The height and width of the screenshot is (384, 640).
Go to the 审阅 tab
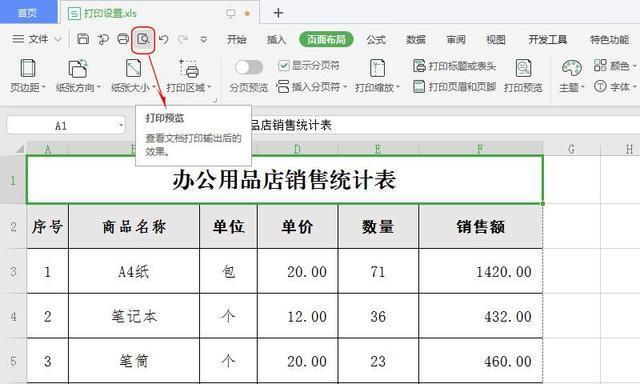(x=456, y=40)
